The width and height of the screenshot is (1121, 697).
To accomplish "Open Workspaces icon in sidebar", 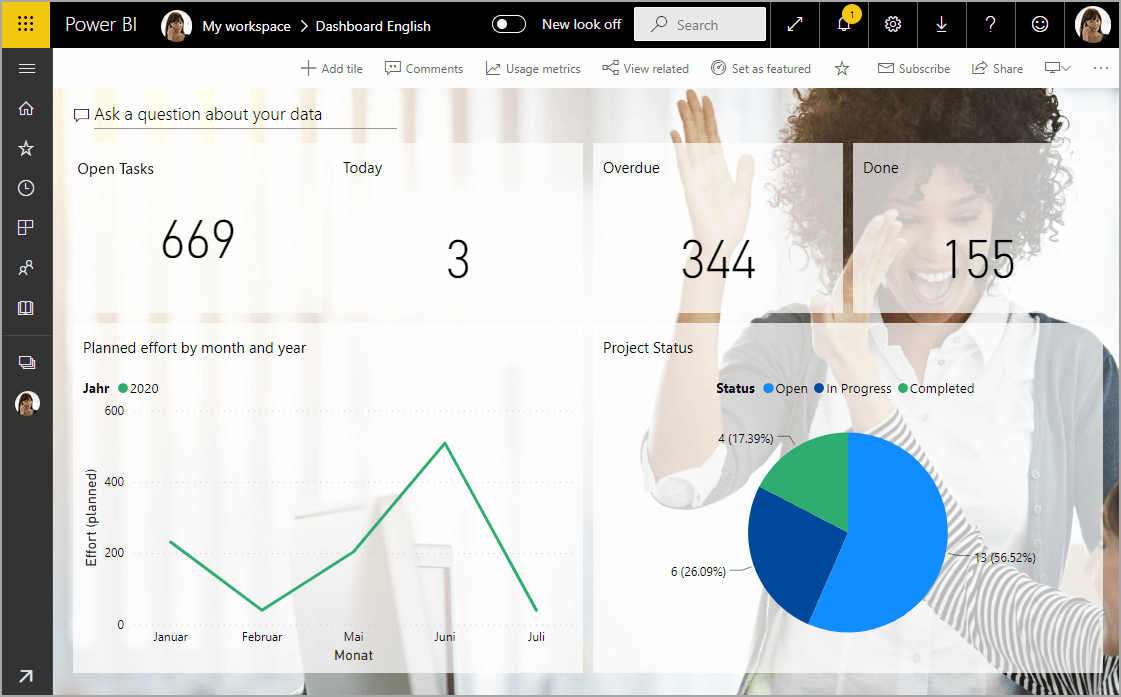I will 26,362.
